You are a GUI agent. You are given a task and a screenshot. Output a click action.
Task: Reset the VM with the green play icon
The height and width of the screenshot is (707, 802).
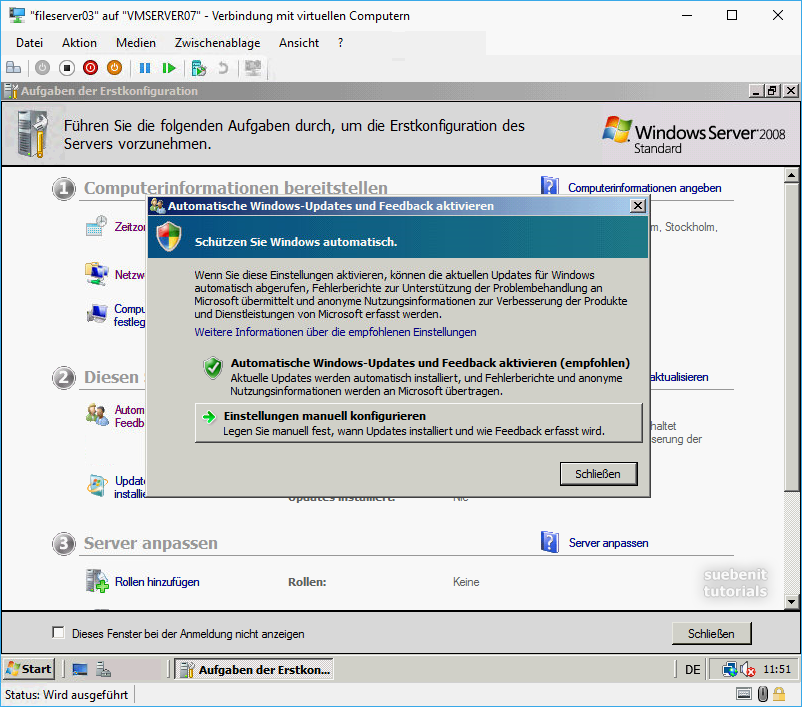168,68
